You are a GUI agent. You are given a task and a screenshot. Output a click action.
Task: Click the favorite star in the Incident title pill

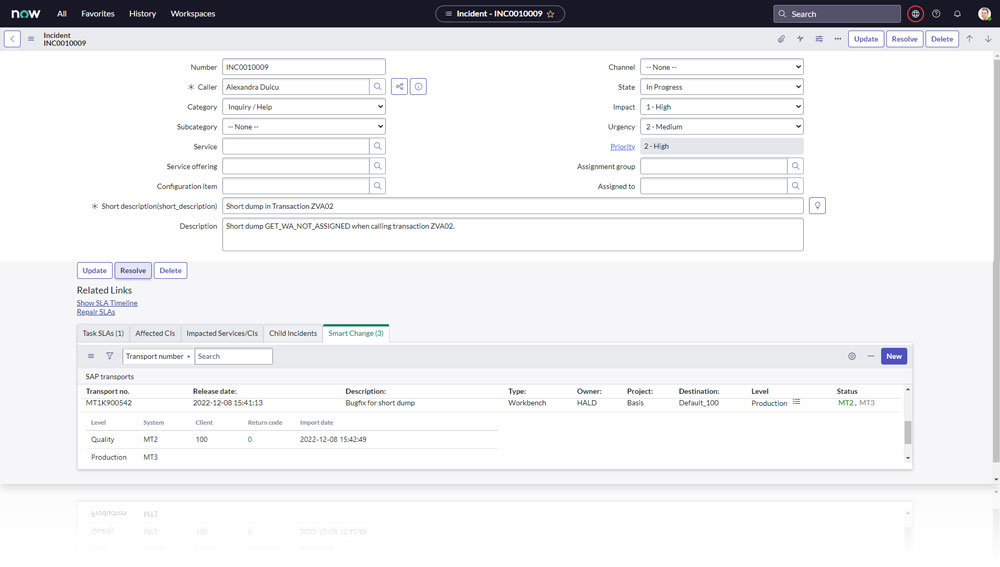click(550, 14)
